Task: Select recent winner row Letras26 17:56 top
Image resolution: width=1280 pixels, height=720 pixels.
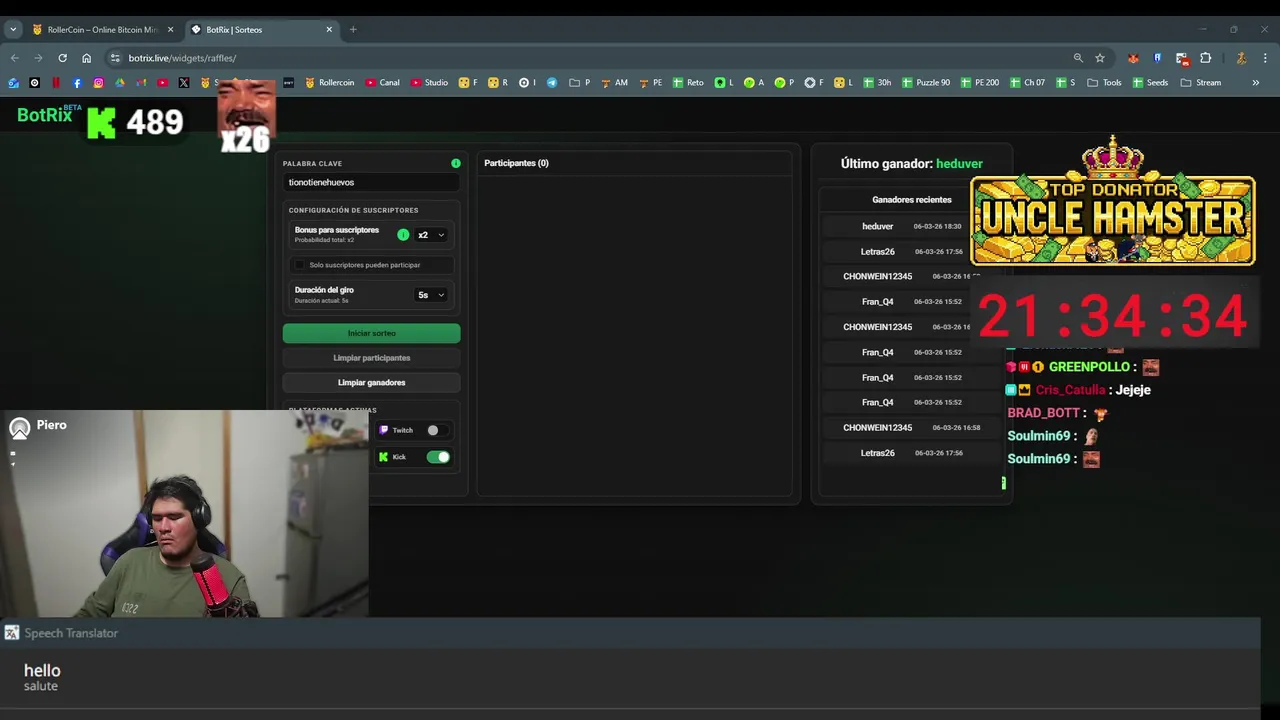Action: pos(912,252)
